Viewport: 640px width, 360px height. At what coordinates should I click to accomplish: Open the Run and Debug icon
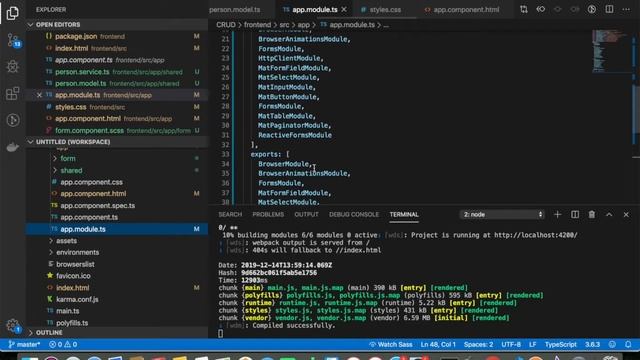coord(13,66)
